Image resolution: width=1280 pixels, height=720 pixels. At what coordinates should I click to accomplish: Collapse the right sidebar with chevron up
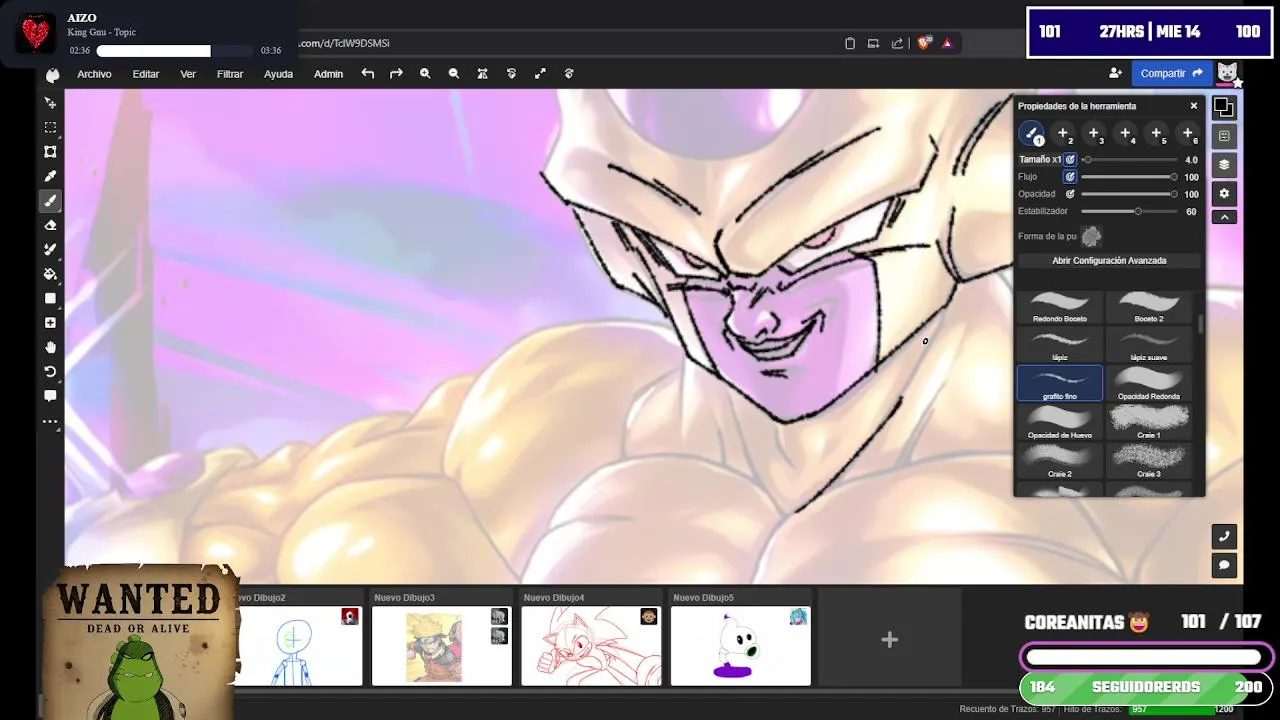point(1224,217)
